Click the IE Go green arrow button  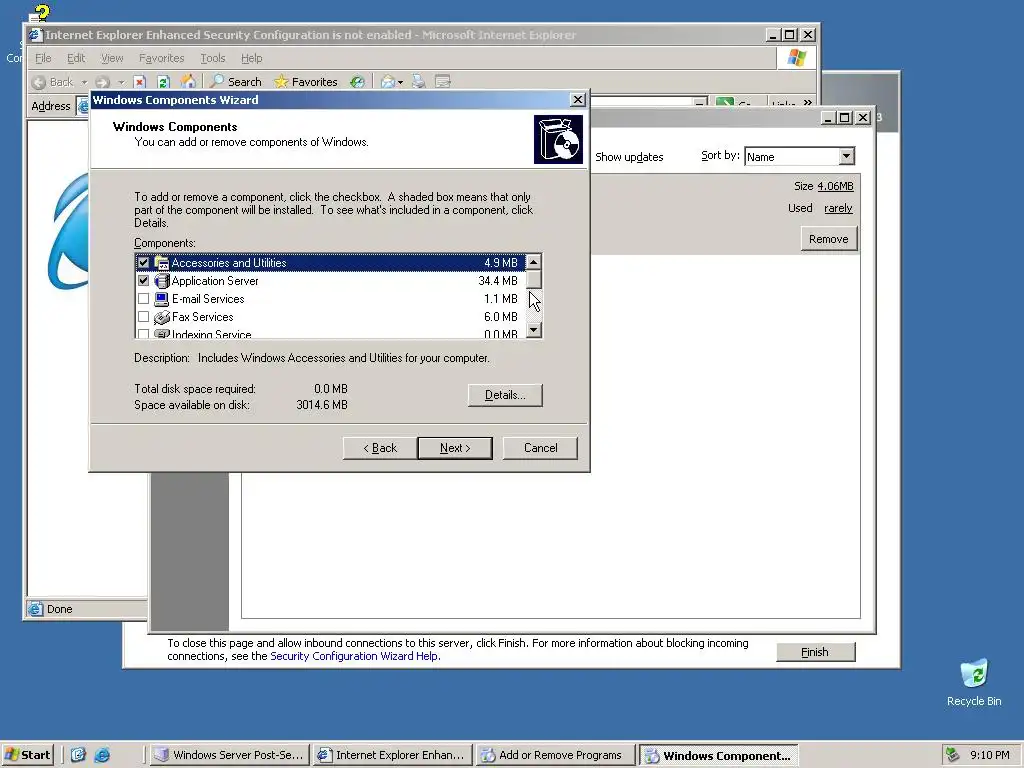(724, 103)
